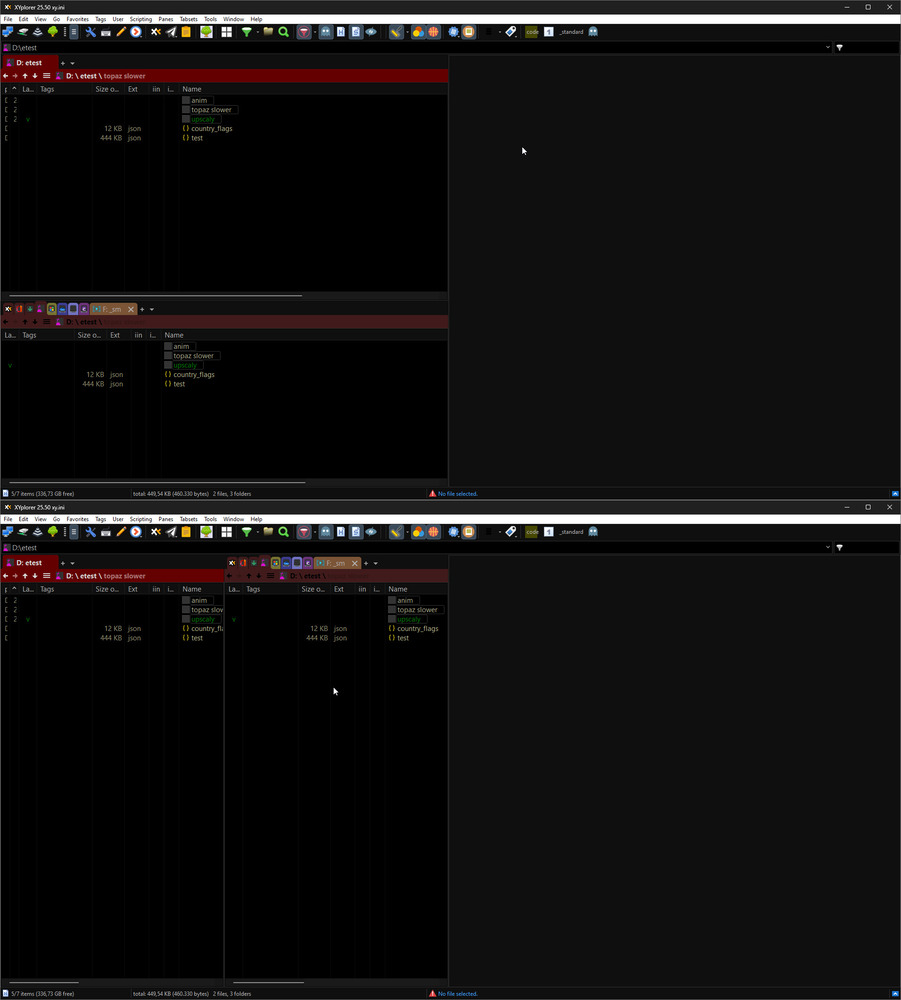Click the magnifying glass search icon in bottom window toolbar
Viewport: 901px width, 1000px height.
coord(284,532)
